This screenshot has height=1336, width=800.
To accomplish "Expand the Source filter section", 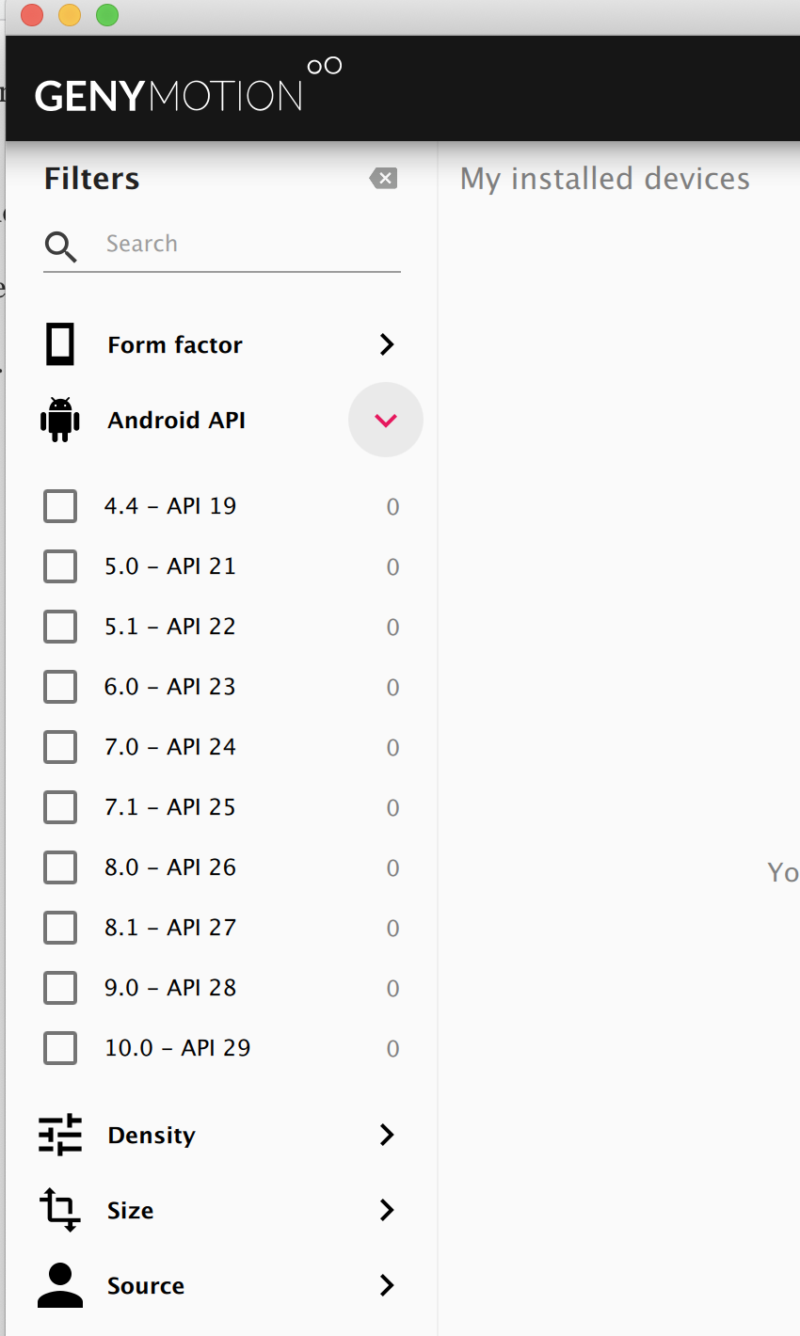I will click(386, 1285).
